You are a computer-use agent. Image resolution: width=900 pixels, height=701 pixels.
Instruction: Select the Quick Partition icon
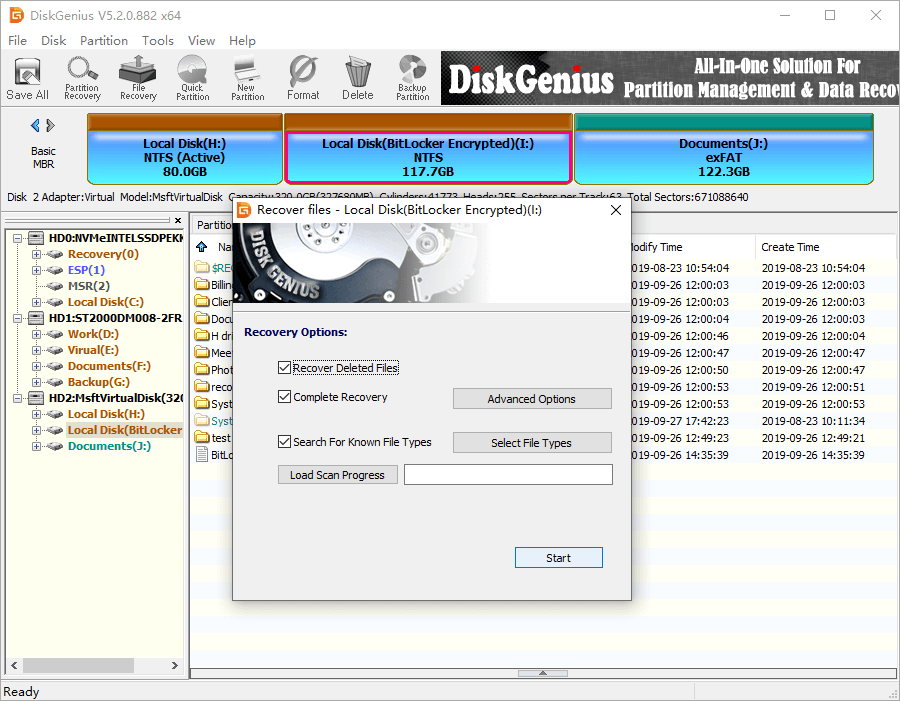(192, 78)
